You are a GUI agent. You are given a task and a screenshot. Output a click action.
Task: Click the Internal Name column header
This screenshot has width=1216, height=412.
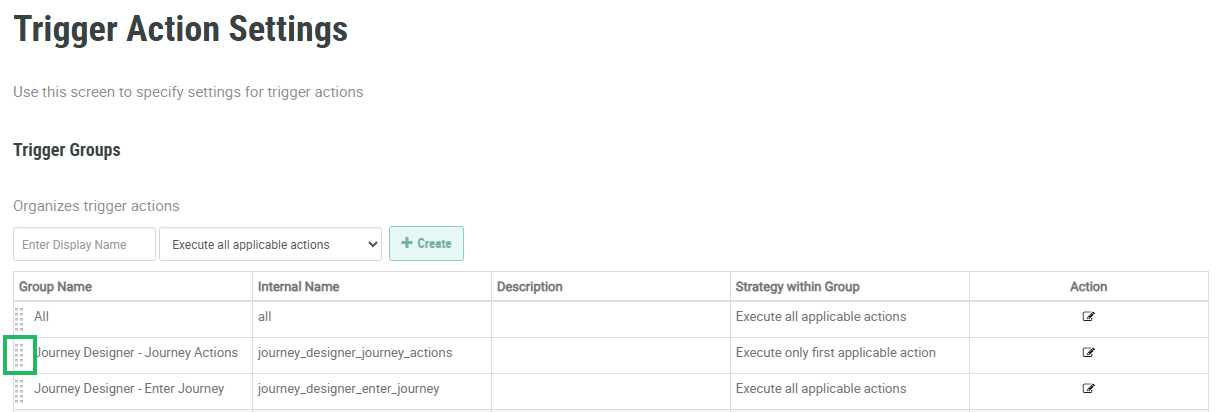pyautogui.click(x=298, y=287)
